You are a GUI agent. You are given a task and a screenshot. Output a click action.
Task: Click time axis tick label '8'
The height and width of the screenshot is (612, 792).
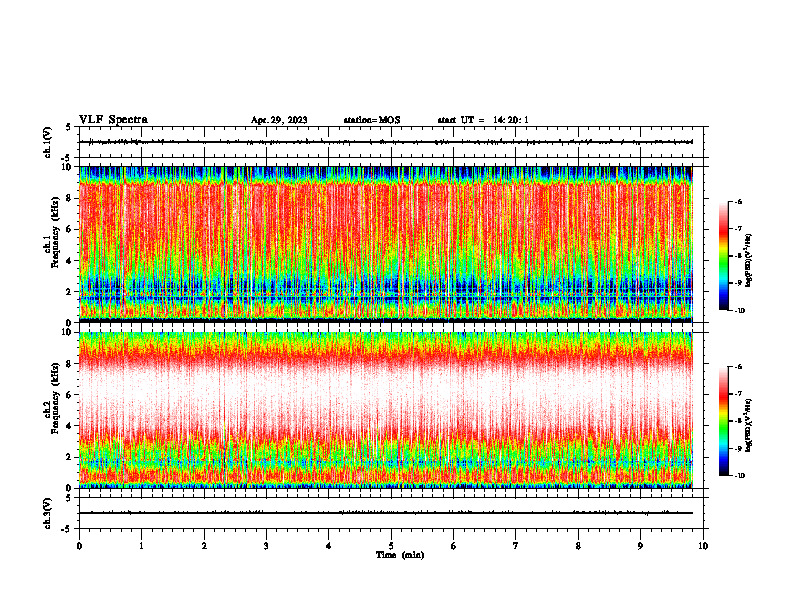578,546
